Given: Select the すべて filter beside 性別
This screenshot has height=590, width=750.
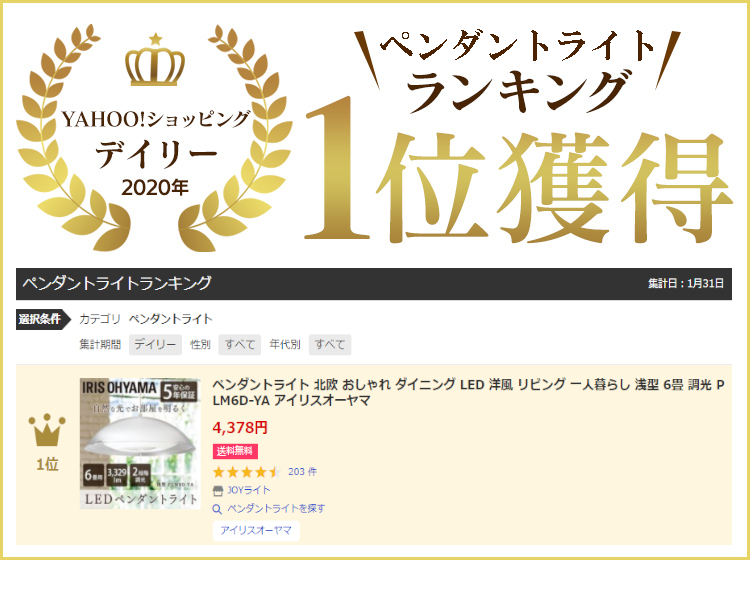Looking at the screenshot, I should (240, 345).
